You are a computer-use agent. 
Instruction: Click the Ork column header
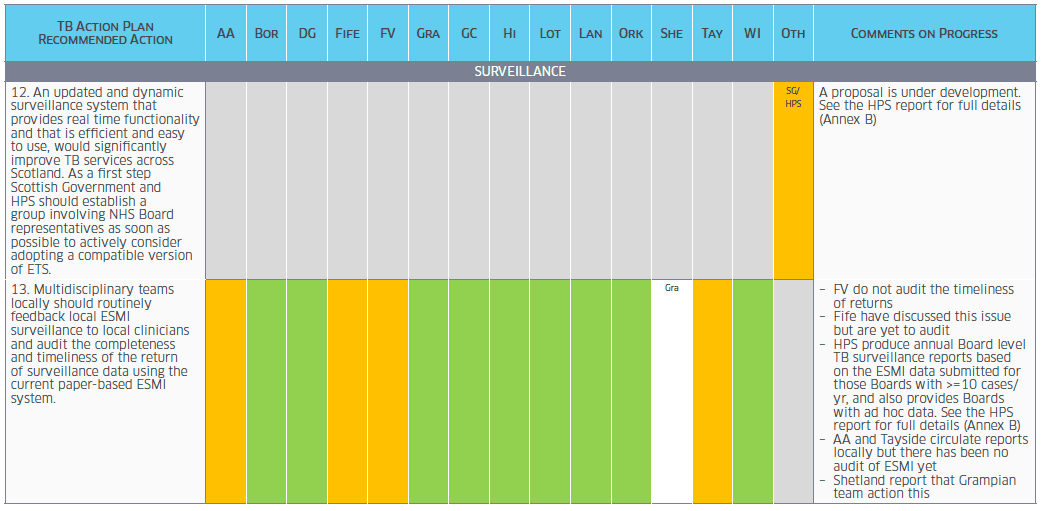(631, 33)
